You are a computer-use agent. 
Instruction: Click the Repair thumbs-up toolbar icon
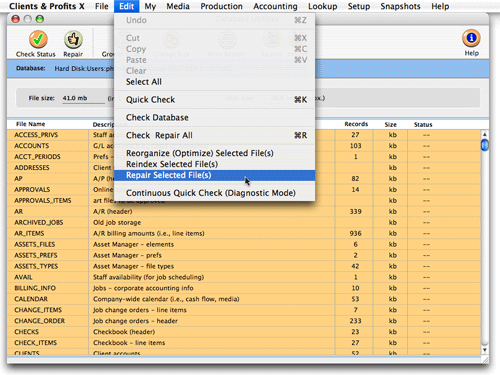(73, 39)
